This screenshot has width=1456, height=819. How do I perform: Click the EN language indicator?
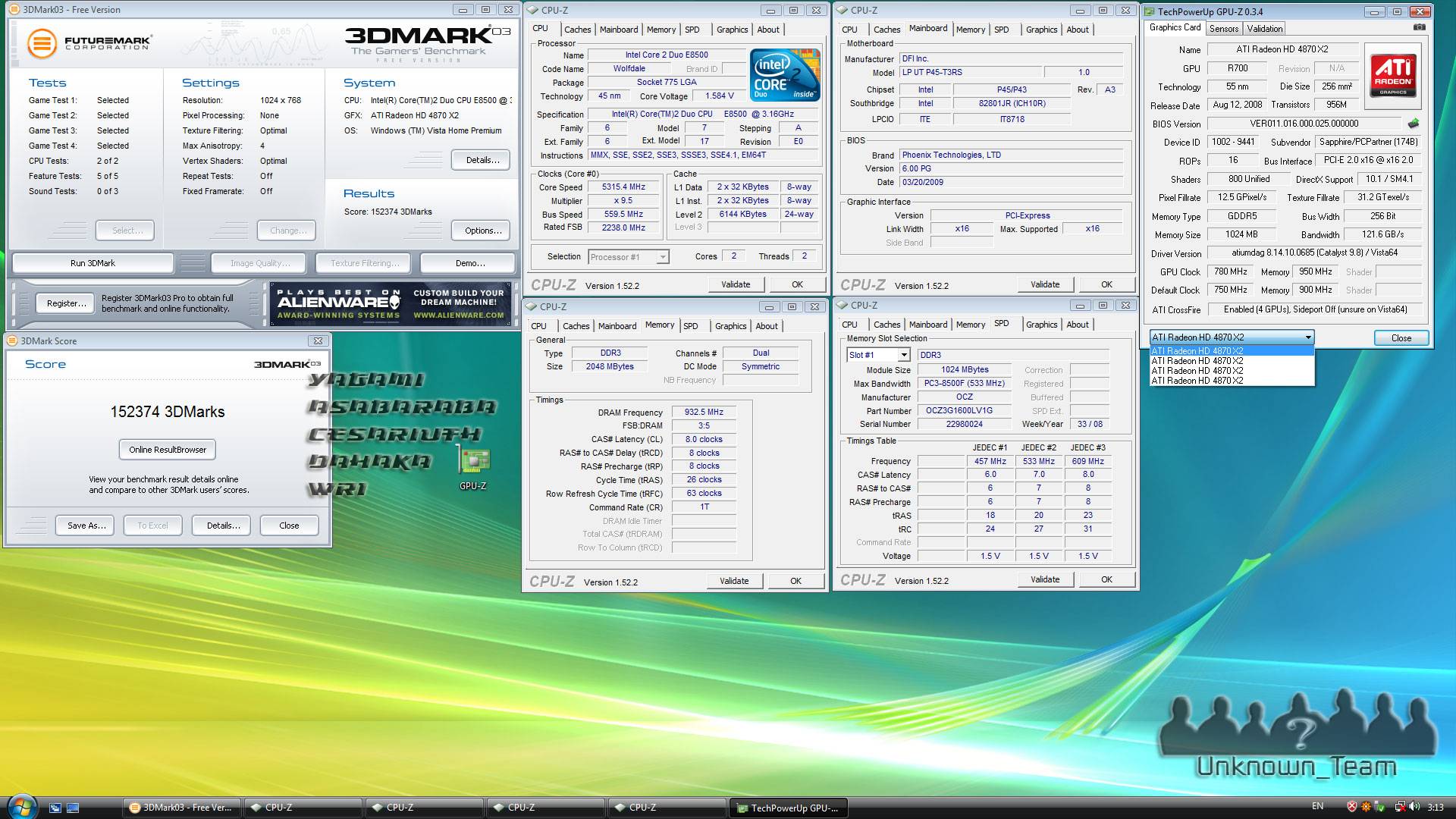[x=1318, y=806]
